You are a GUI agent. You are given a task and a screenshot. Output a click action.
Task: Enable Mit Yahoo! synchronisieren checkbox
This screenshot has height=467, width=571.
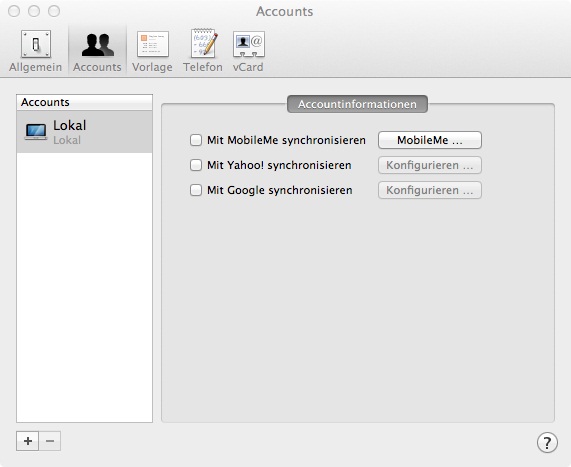196,165
